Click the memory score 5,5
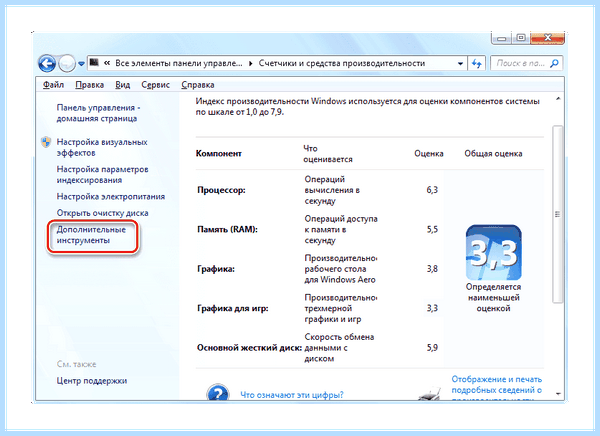600x436 pixels. pos(432,229)
